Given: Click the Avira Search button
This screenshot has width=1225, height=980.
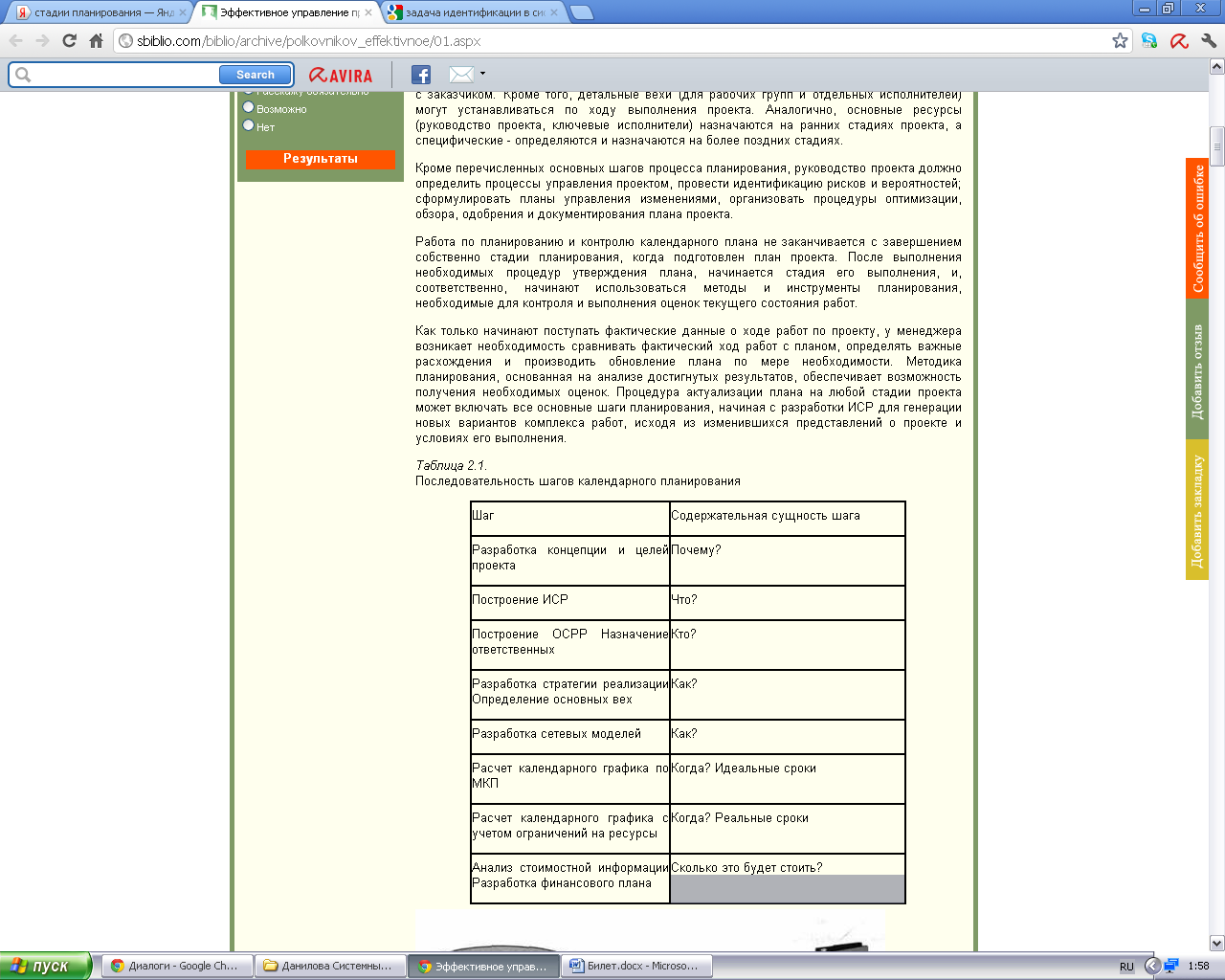Looking at the screenshot, I should [255, 75].
